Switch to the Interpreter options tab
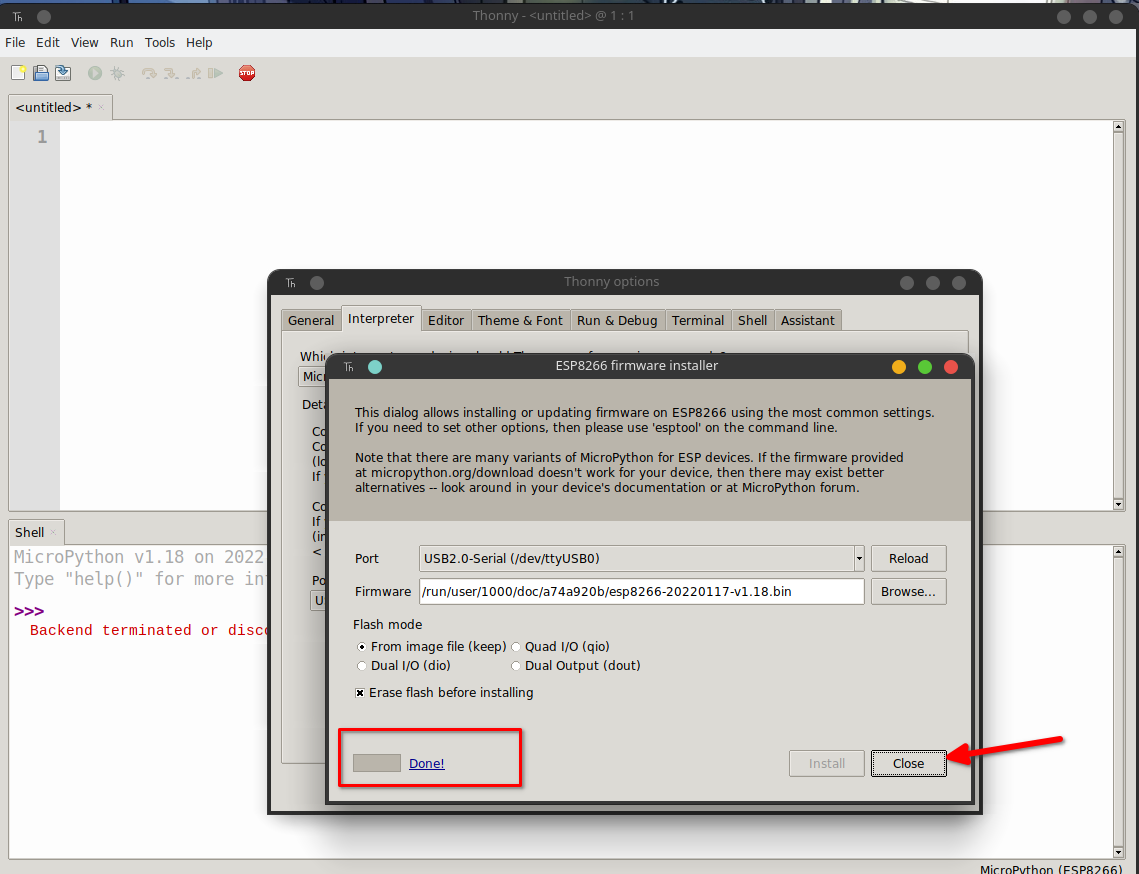The height and width of the screenshot is (874, 1139). click(381, 318)
